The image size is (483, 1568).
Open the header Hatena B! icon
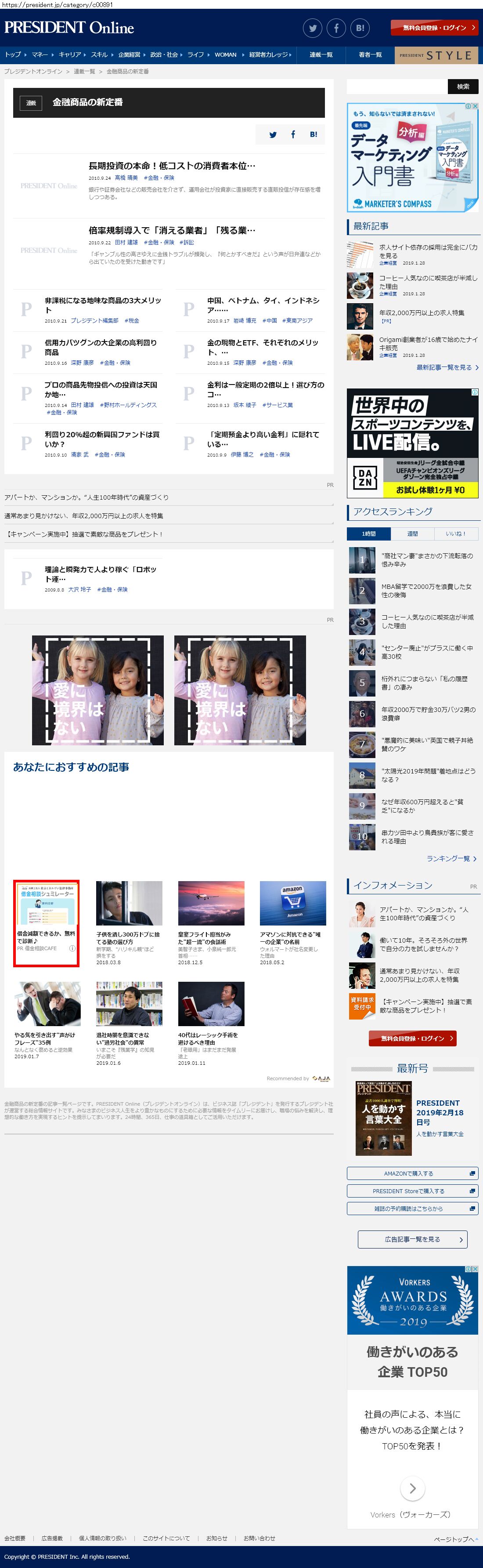(360, 28)
